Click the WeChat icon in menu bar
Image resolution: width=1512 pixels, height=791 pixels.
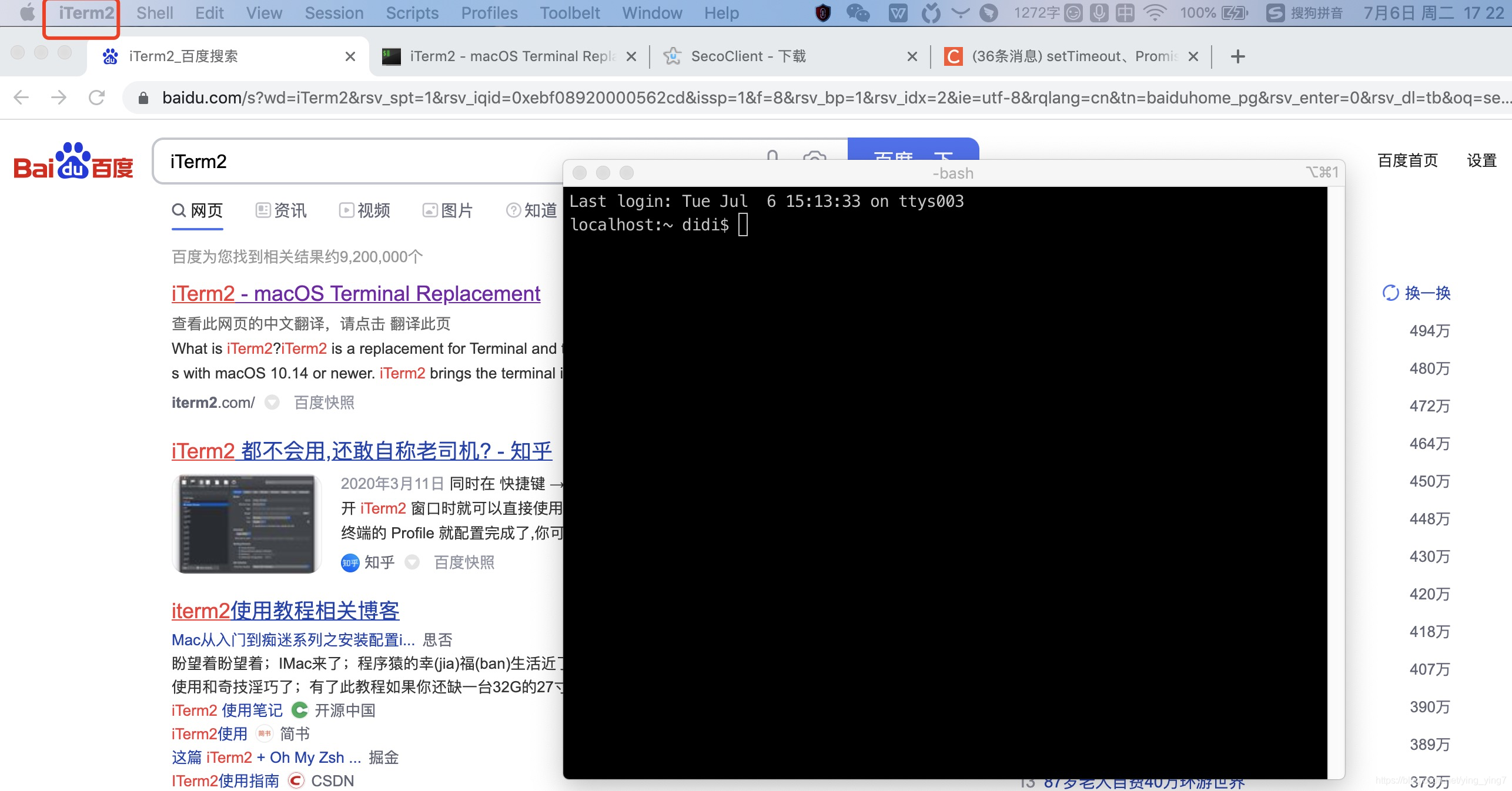(857, 13)
